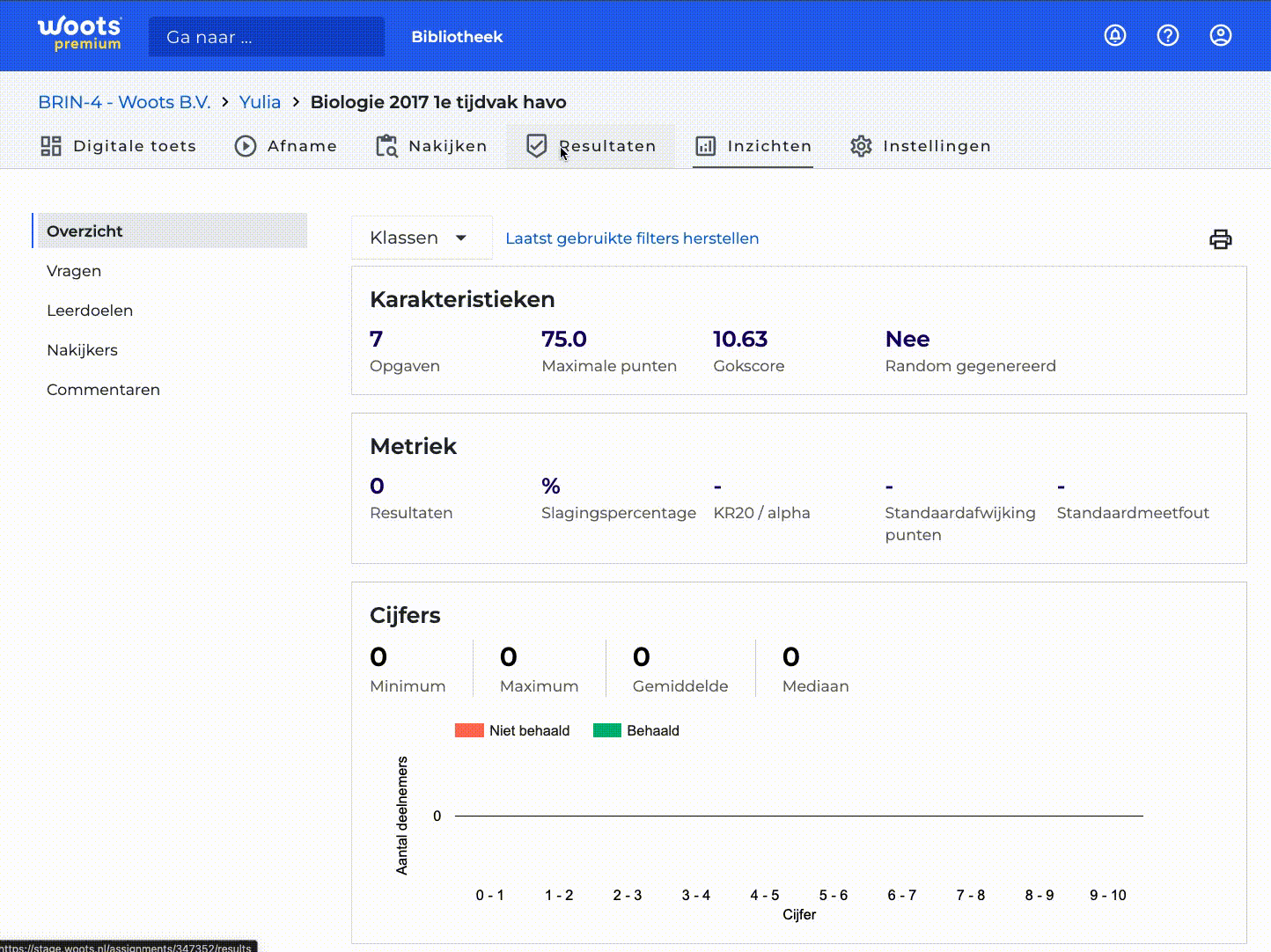The width and height of the screenshot is (1271, 952).
Task: Click the Biologie 2017 1e tijdvak havo title
Action: pyautogui.click(x=438, y=102)
